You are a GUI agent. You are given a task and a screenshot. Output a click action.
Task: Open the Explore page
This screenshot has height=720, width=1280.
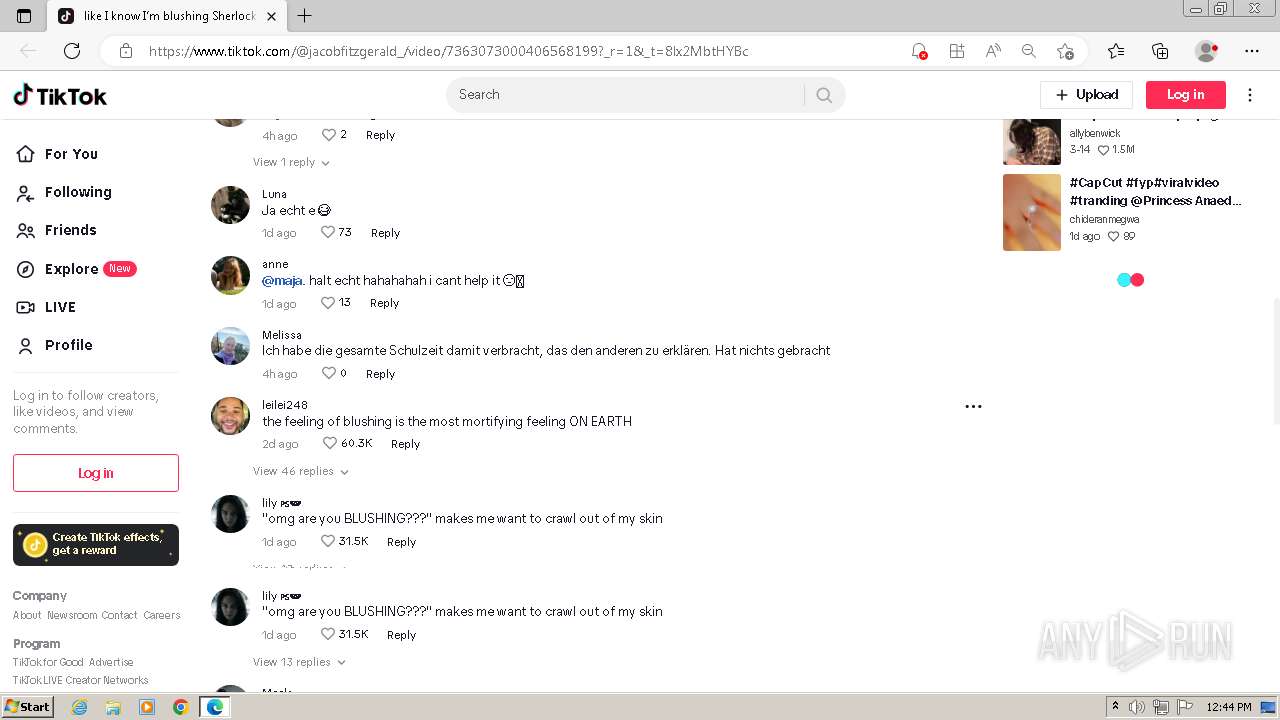(76, 269)
